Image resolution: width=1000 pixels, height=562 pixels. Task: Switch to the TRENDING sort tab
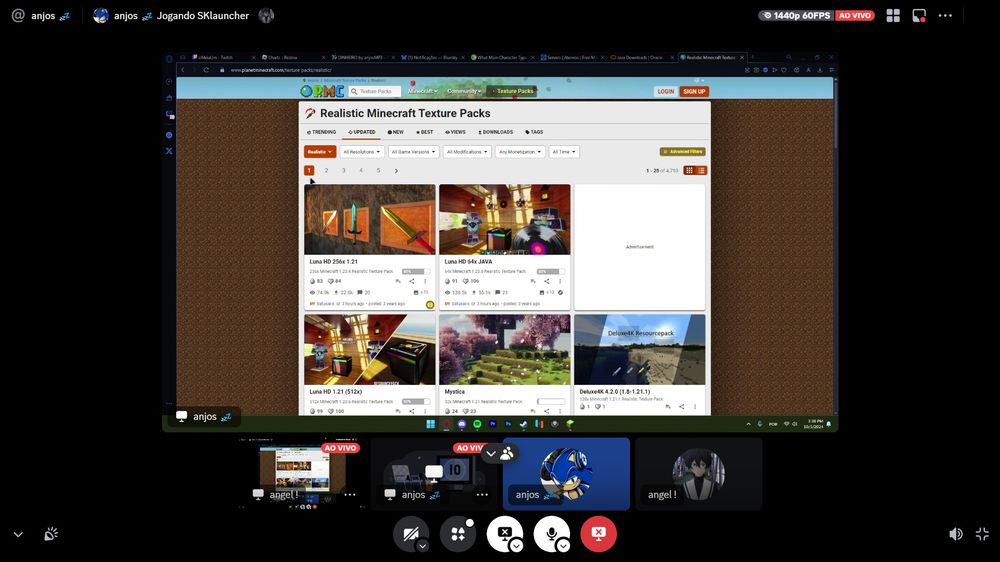coord(321,132)
